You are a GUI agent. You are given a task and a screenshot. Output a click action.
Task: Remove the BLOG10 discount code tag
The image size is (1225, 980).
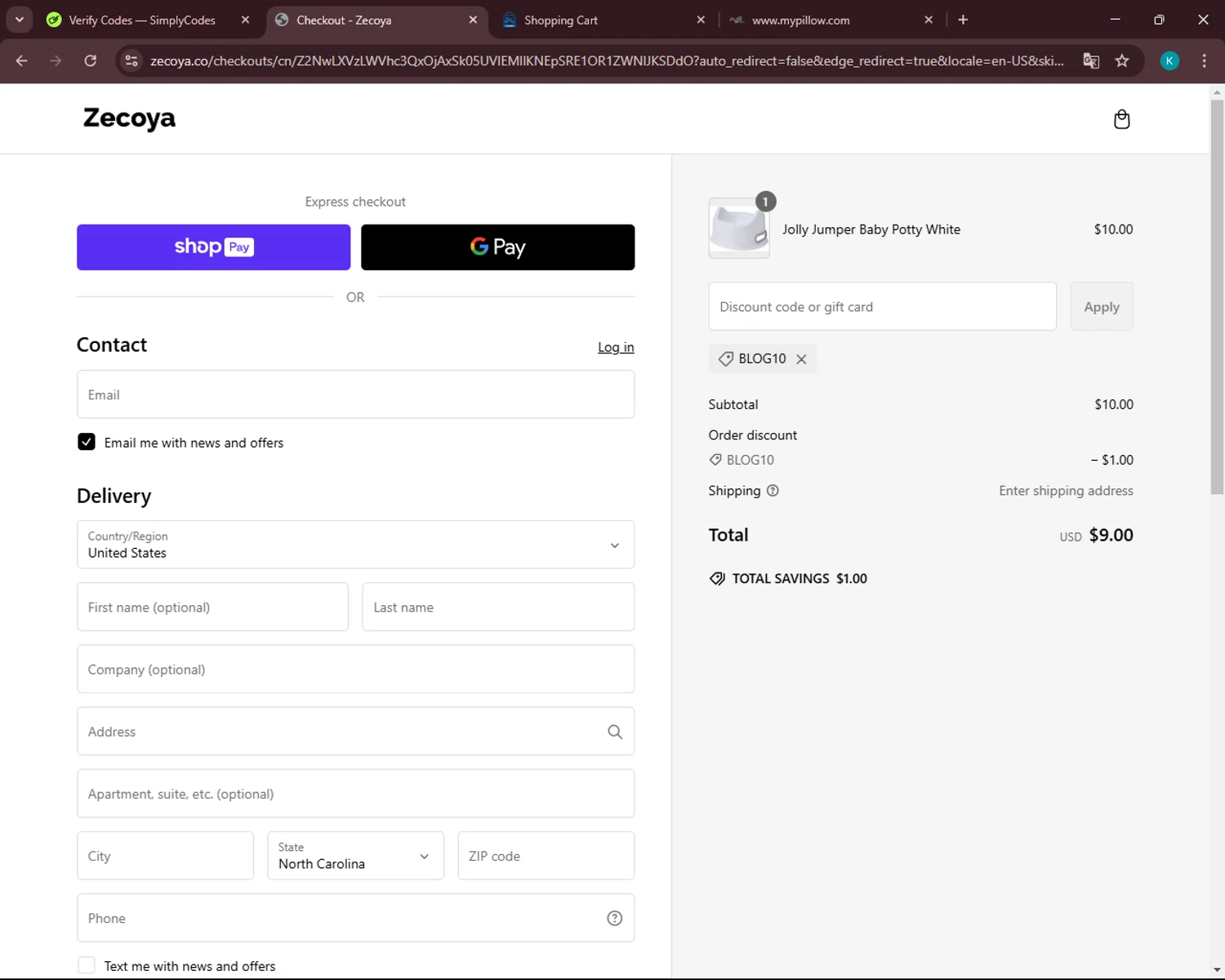[x=801, y=359]
